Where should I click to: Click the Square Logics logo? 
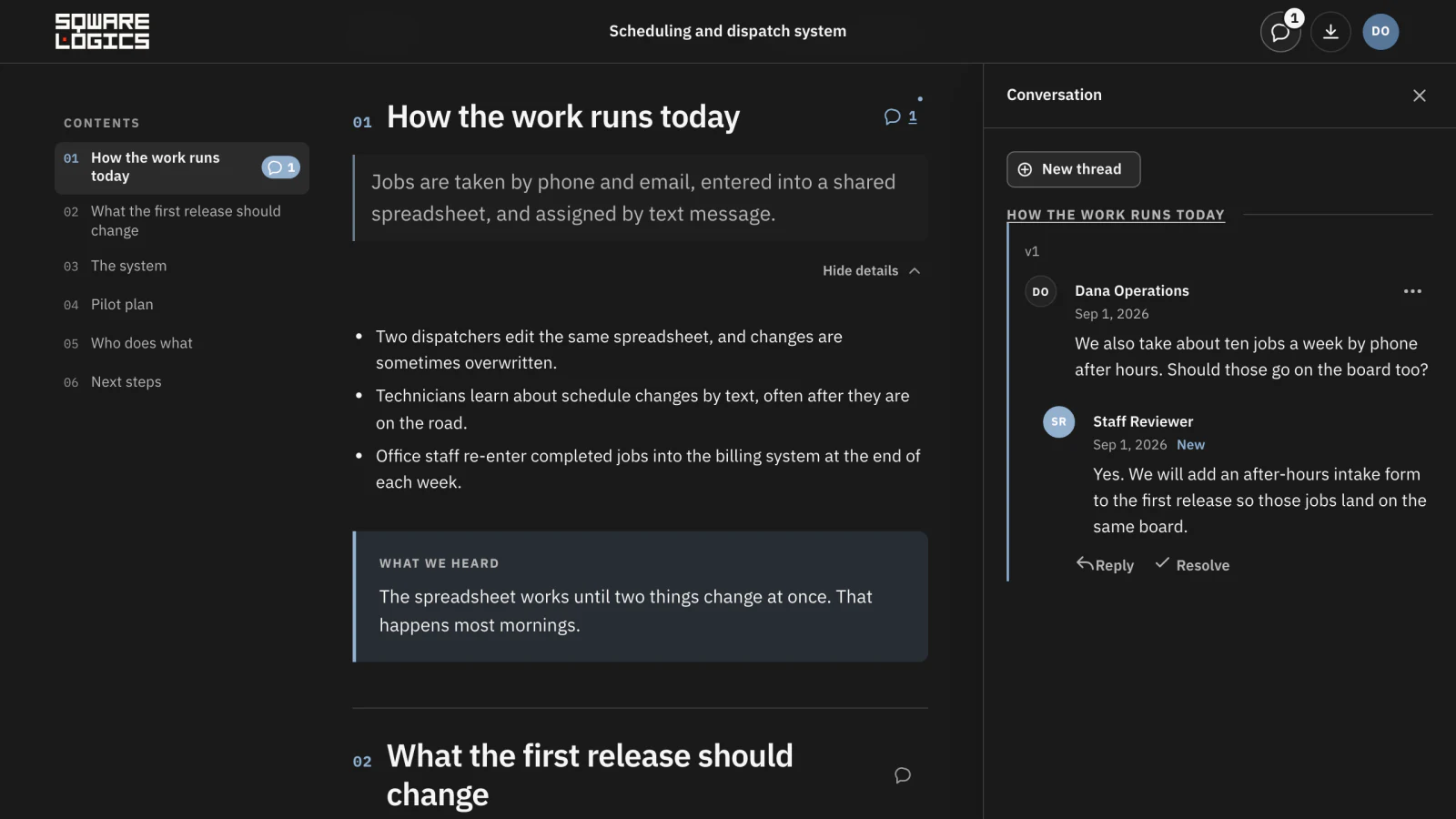pos(102,32)
